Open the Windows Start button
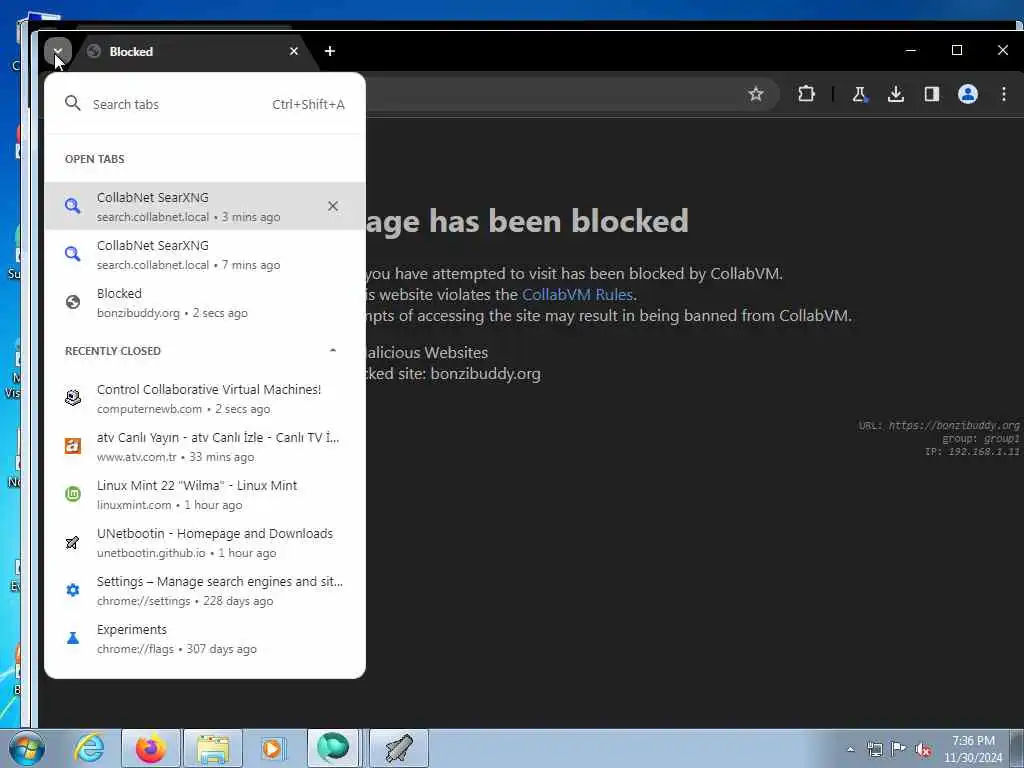This screenshot has height=768, width=1024. pyautogui.click(x=25, y=748)
